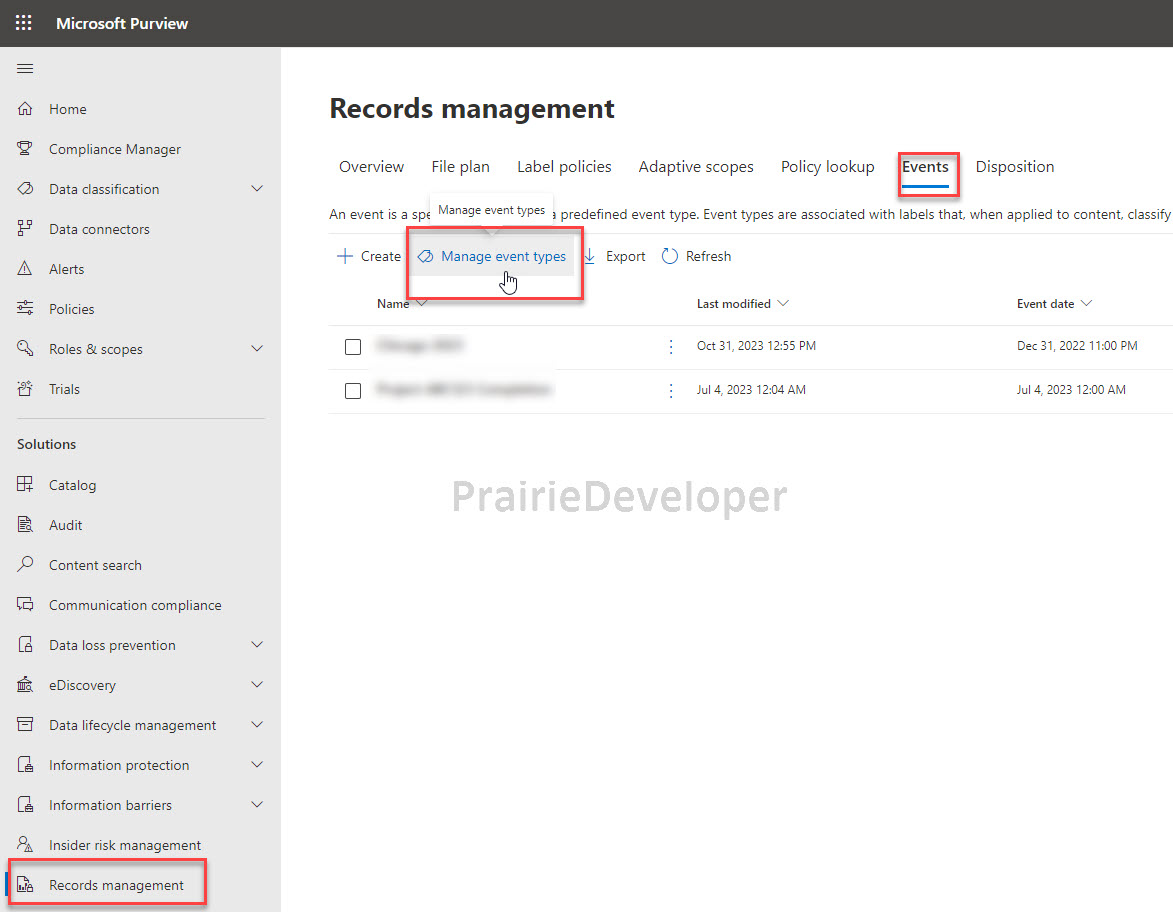Sort by the Last modified column header
Image resolution: width=1173 pixels, height=912 pixels.
(742, 303)
